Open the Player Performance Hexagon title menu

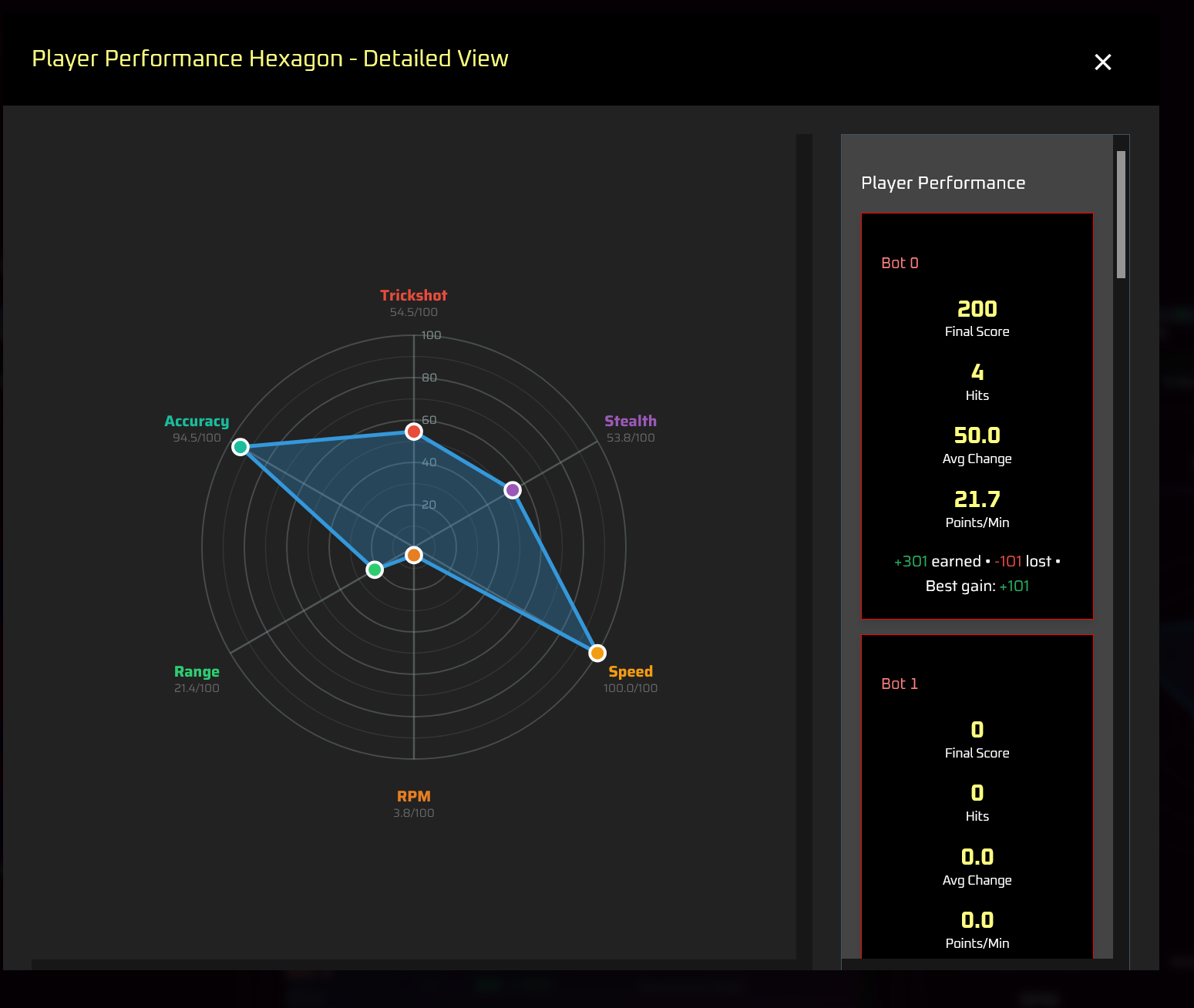tap(269, 58)
